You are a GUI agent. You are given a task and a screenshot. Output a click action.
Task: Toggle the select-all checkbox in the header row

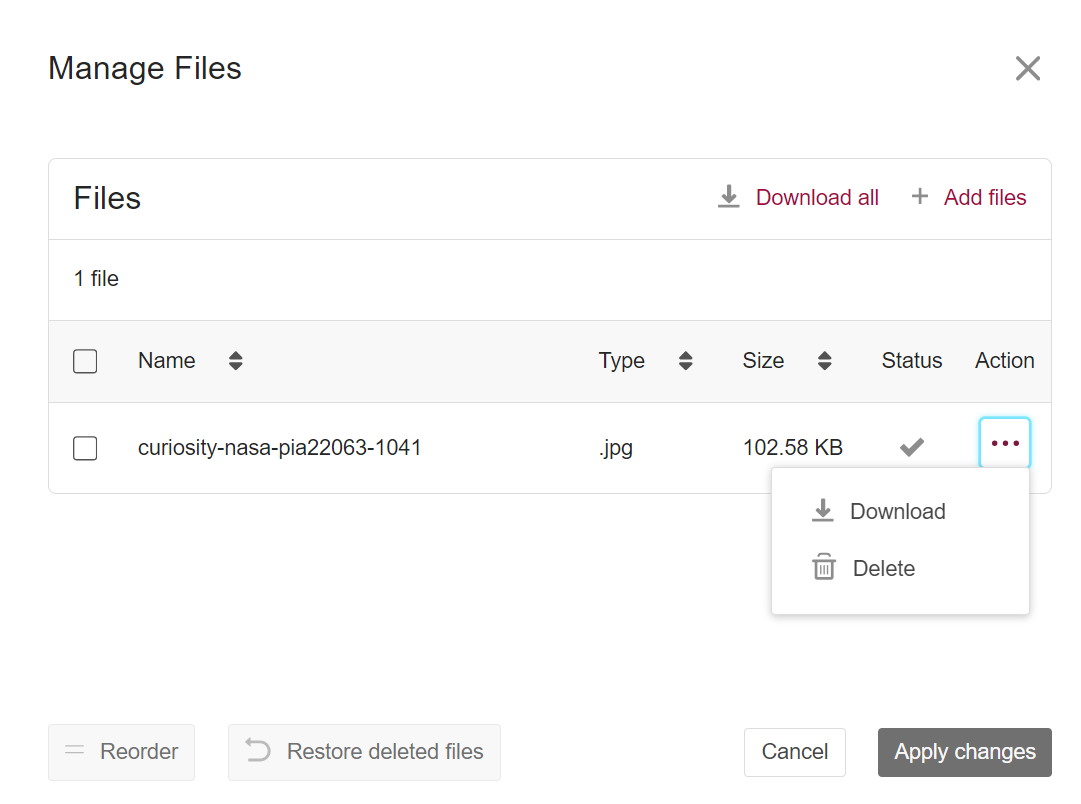[x=85, y=361]
